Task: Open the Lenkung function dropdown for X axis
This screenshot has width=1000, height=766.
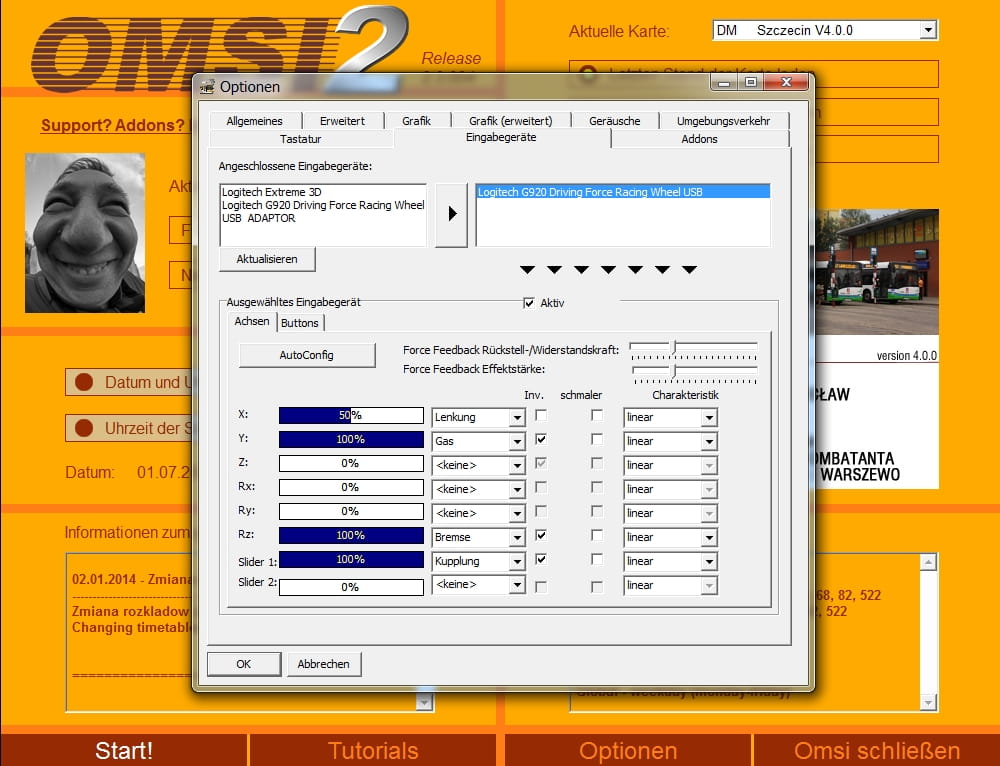Action: [x=517, y=417]
